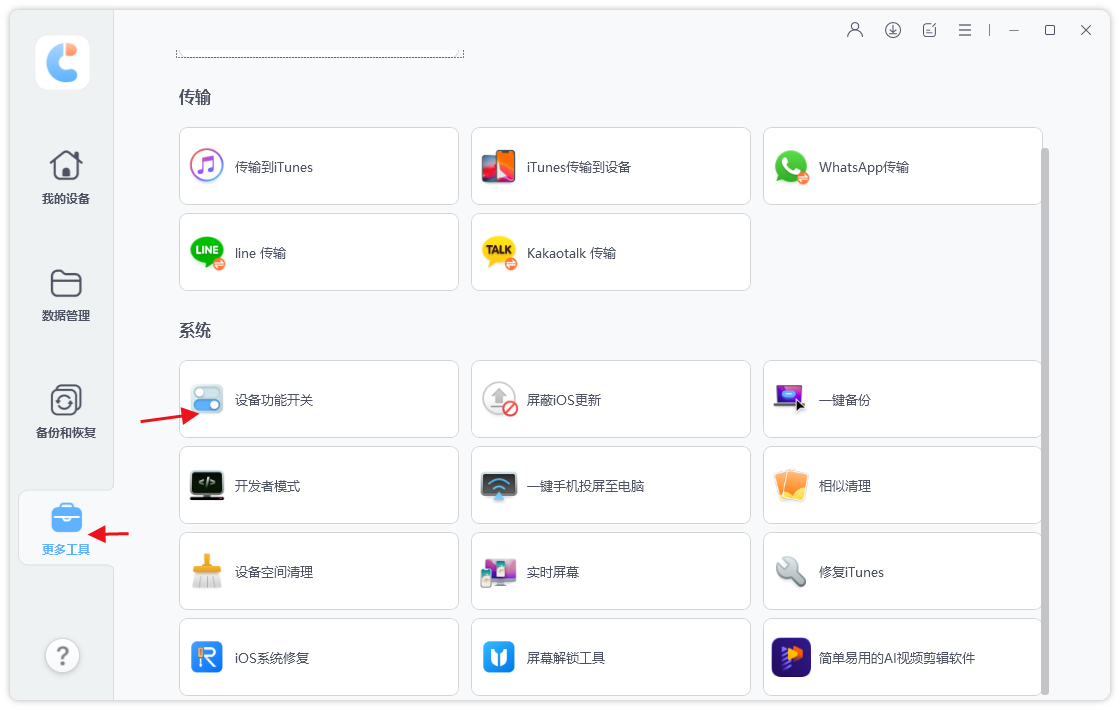Viewport: 1120px width, 710px height.
Task: Click the 一键手机投屏至电脑 icon
Action: click(499, 486)
